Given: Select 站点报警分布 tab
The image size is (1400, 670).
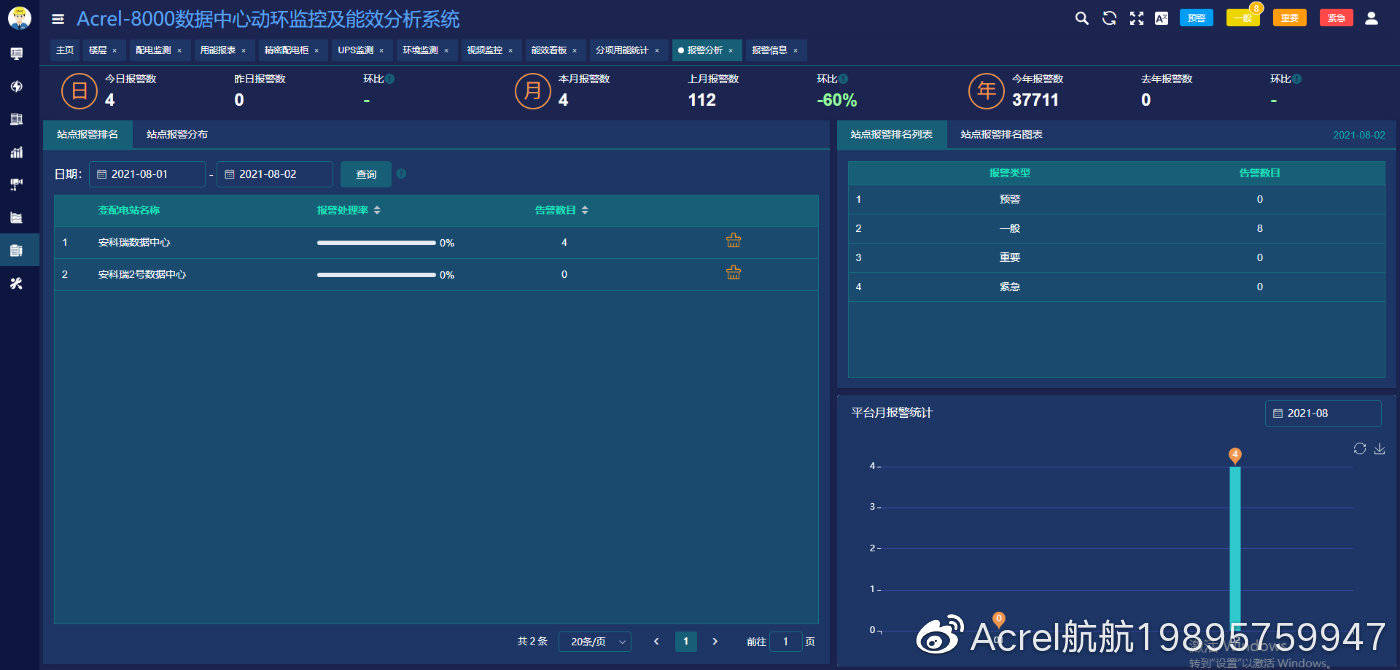Looking at the screenshot, I should [x=177, y=134].
